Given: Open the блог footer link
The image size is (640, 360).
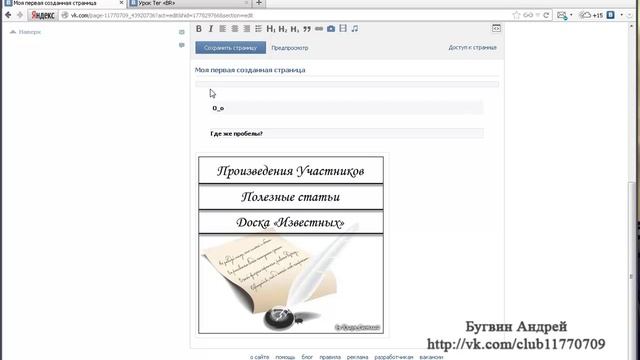Looking at the screenshot, I should pyautogui.click(x=307, y=357).
